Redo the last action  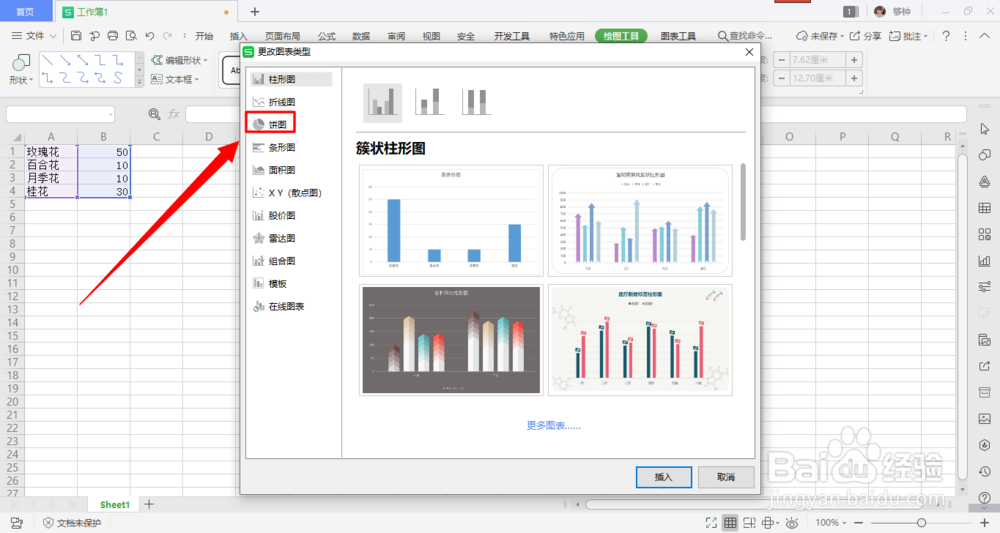pyautogui.click(x=167, y=36)
